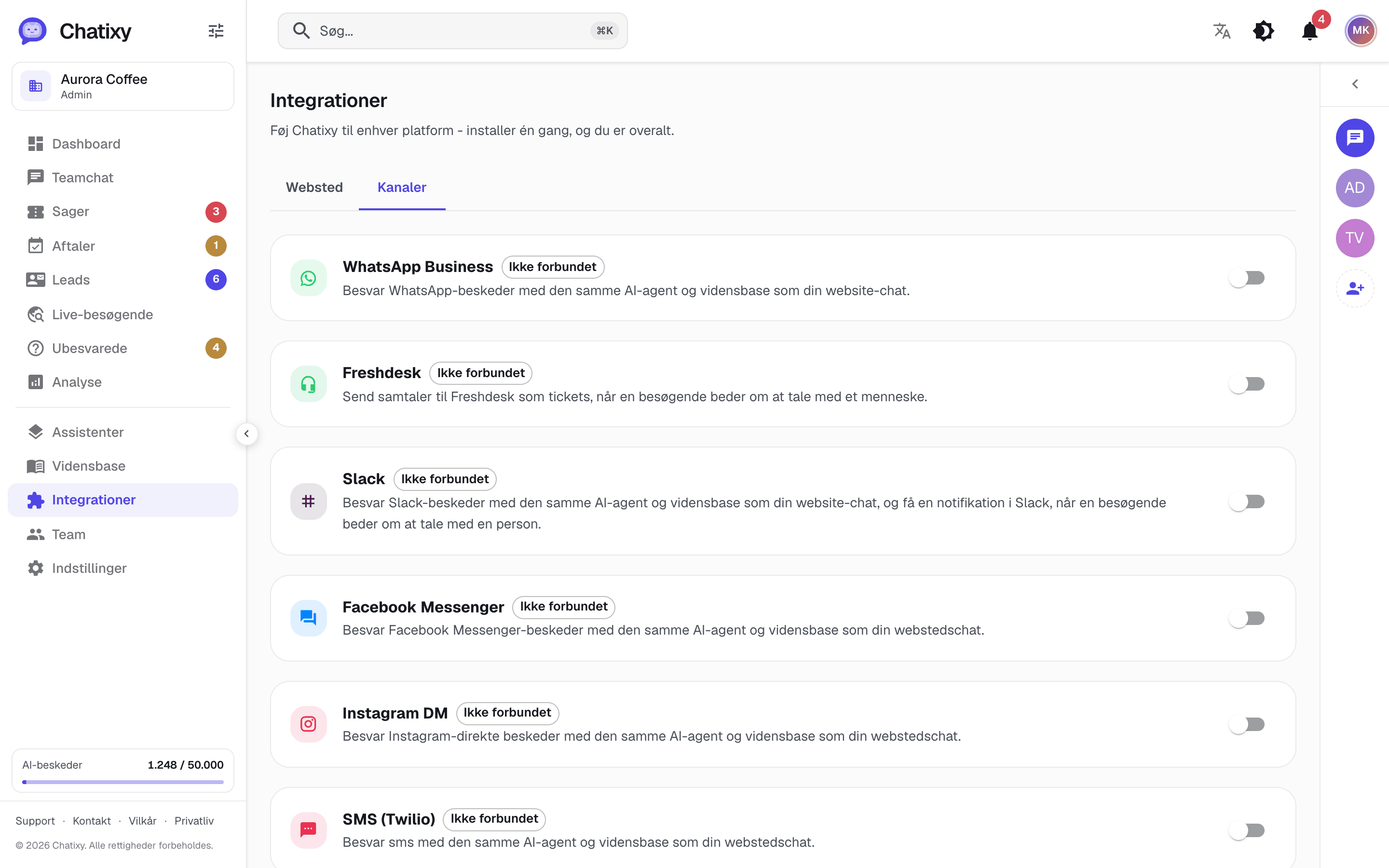Focus the Søg search field

point(452,31)
